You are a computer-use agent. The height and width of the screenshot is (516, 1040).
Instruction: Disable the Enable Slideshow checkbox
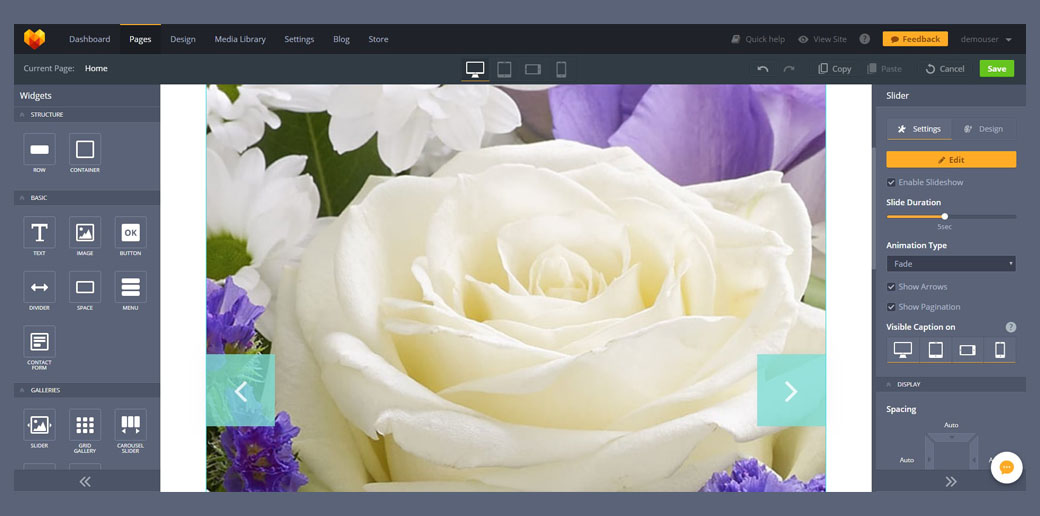(891, 182)
